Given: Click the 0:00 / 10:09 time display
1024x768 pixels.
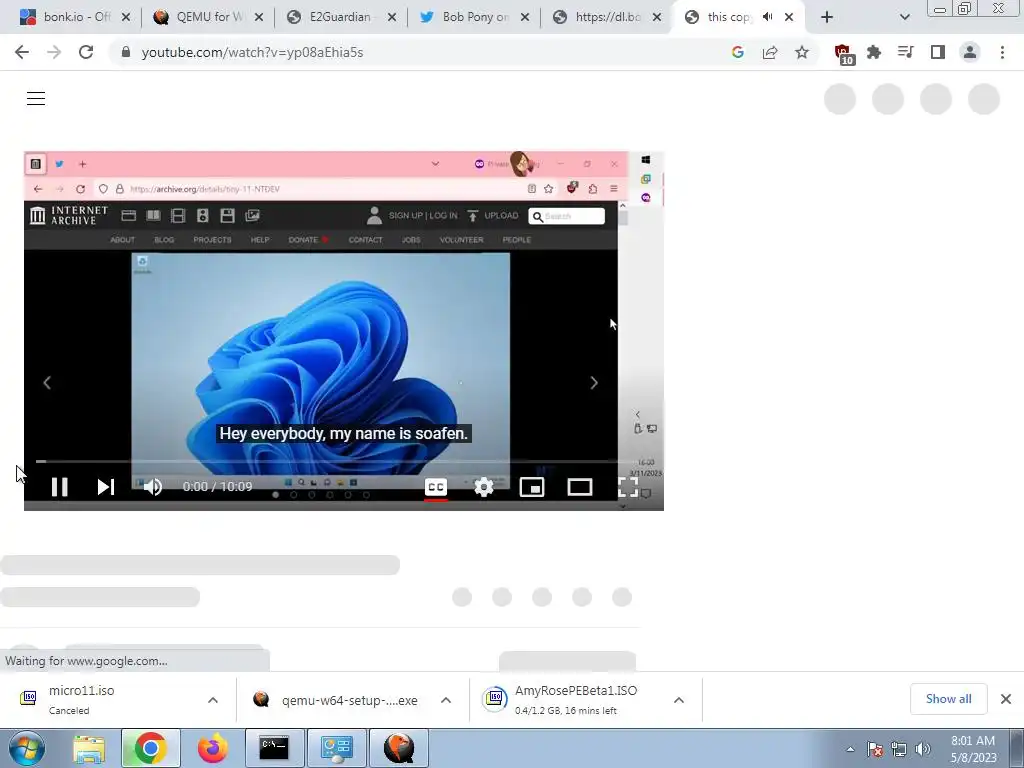Looking at the screenshot, I should coord(217,487).
